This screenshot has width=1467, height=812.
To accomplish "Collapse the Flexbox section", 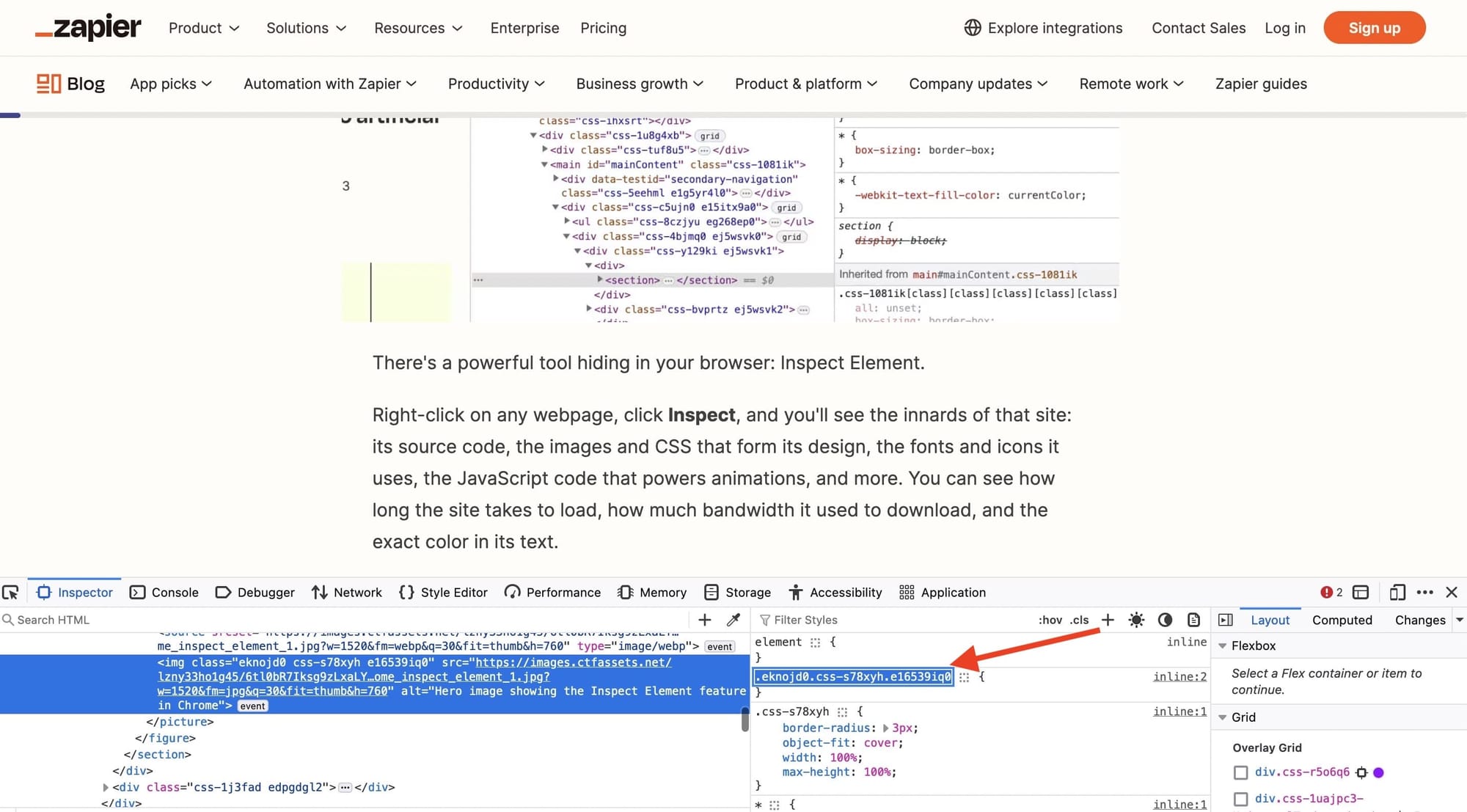I will (1222, 645).
